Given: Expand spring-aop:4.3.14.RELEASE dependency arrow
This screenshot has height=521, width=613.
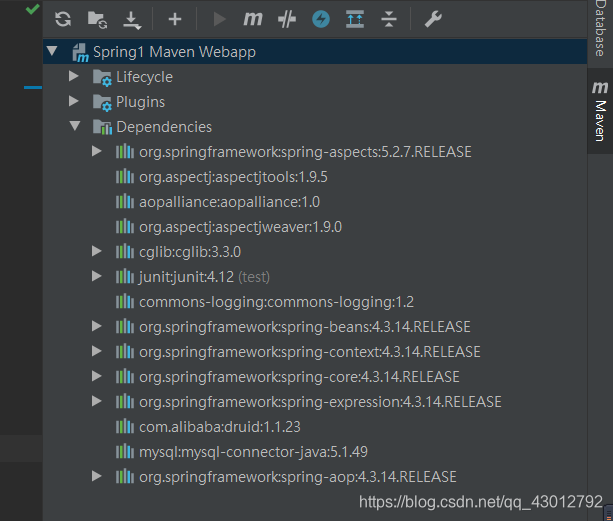Looking at the screenshot, I should tap(97, 476).
